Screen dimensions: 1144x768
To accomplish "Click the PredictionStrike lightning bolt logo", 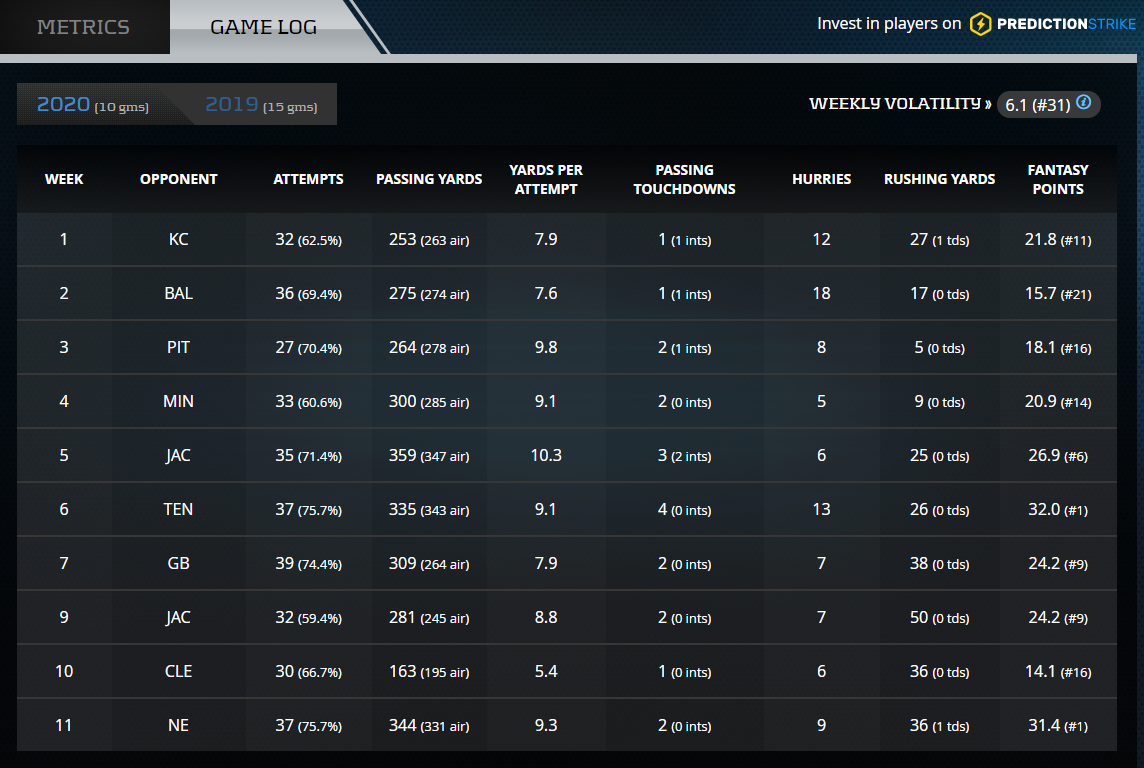I will point(981,24).
